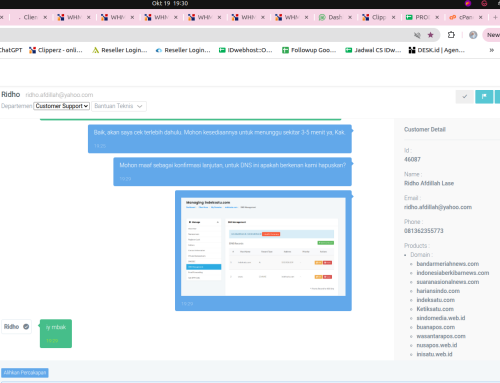Open the browser profile avatar icon

[473, 35]
